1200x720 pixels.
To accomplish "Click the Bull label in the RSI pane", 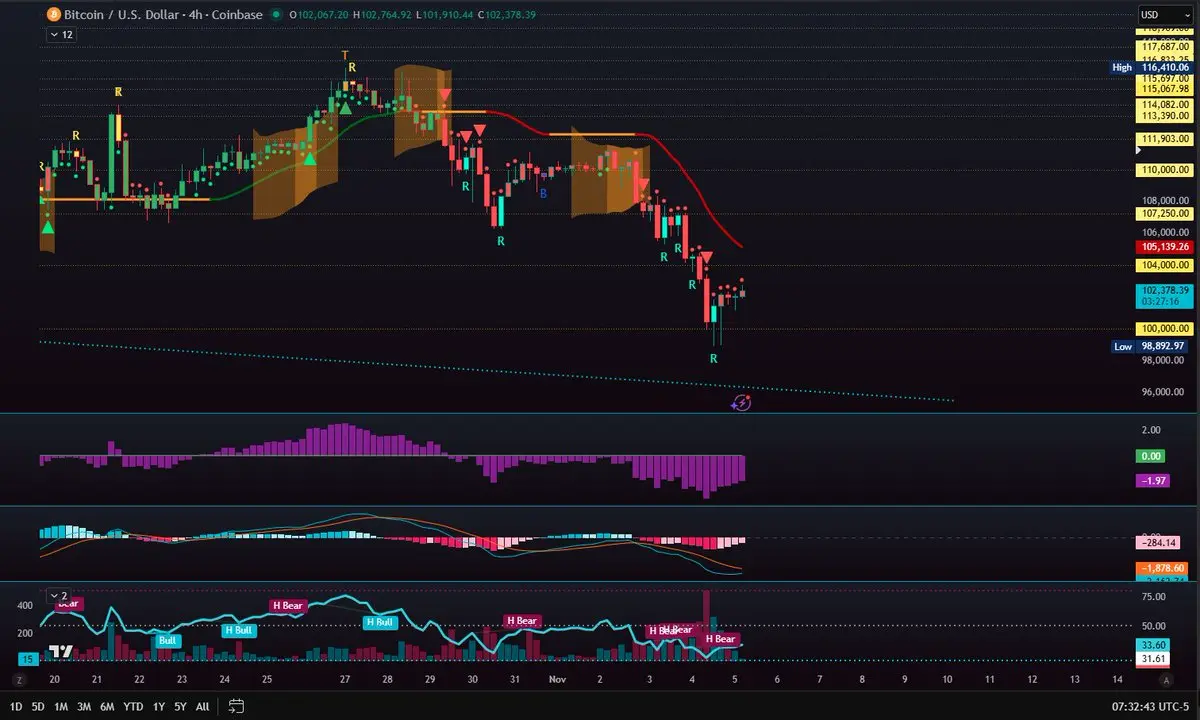I will (168, 640).
